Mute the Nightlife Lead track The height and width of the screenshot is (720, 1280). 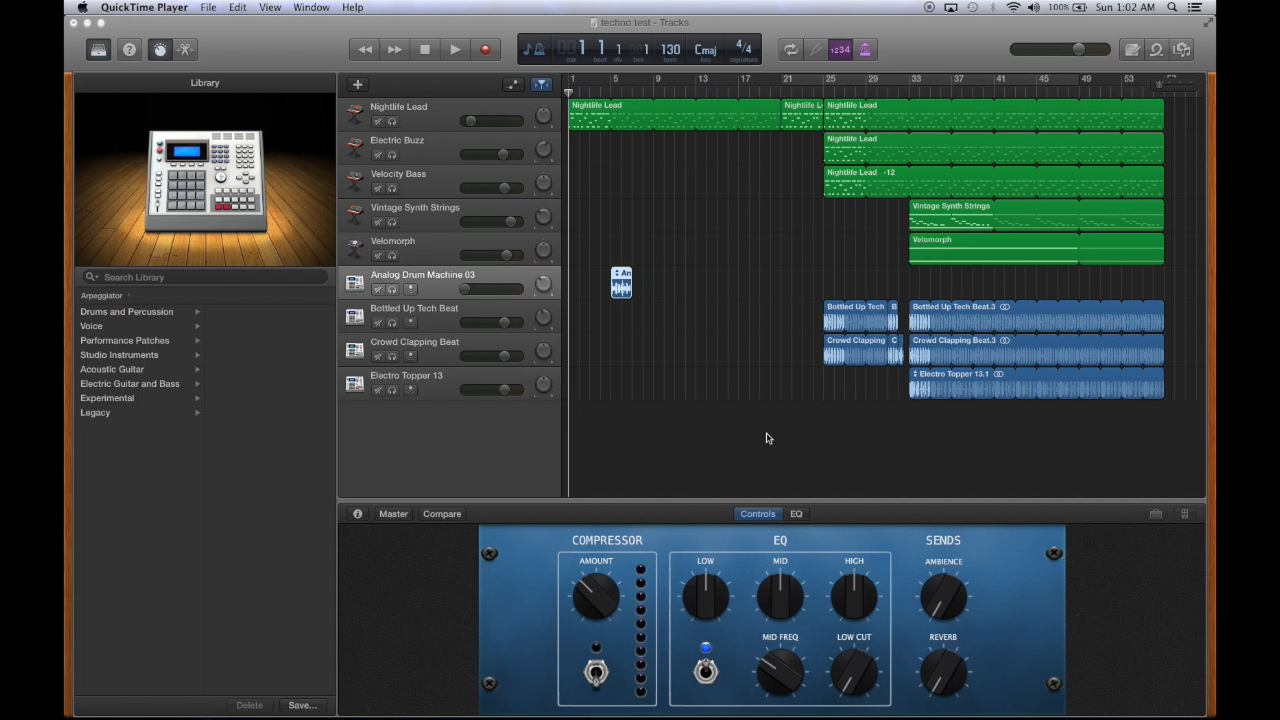378,122
